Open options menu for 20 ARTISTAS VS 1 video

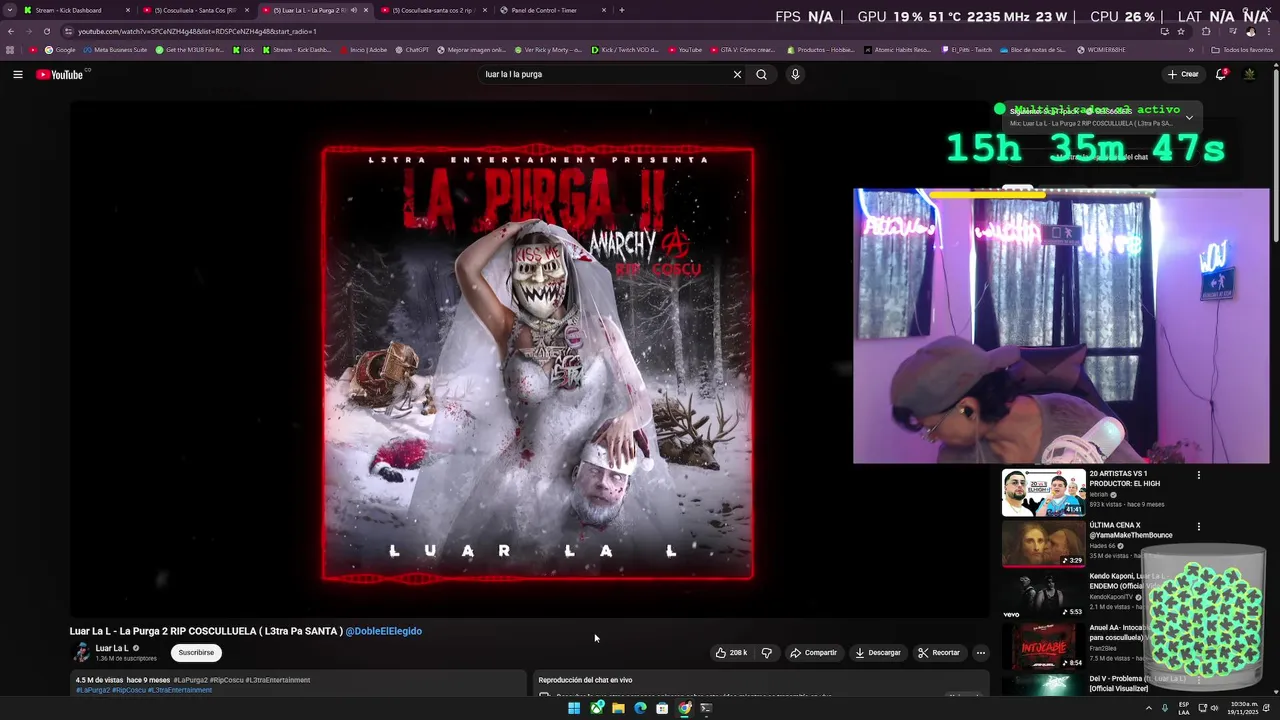tap(1198, 475)
